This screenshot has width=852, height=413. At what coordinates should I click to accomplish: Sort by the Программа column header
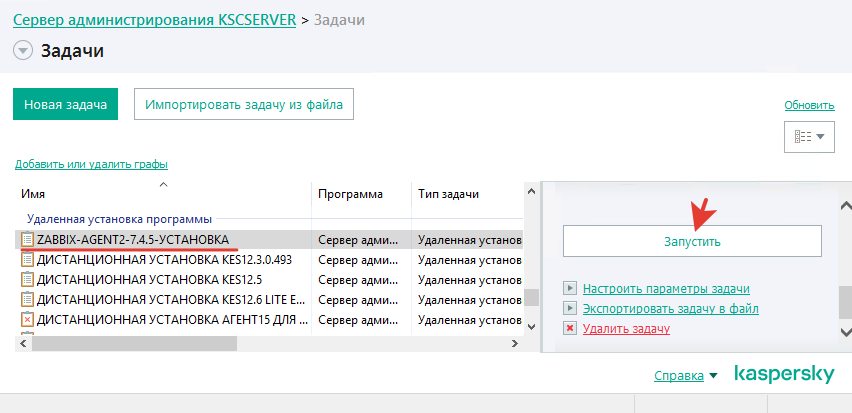coord(360,193)
